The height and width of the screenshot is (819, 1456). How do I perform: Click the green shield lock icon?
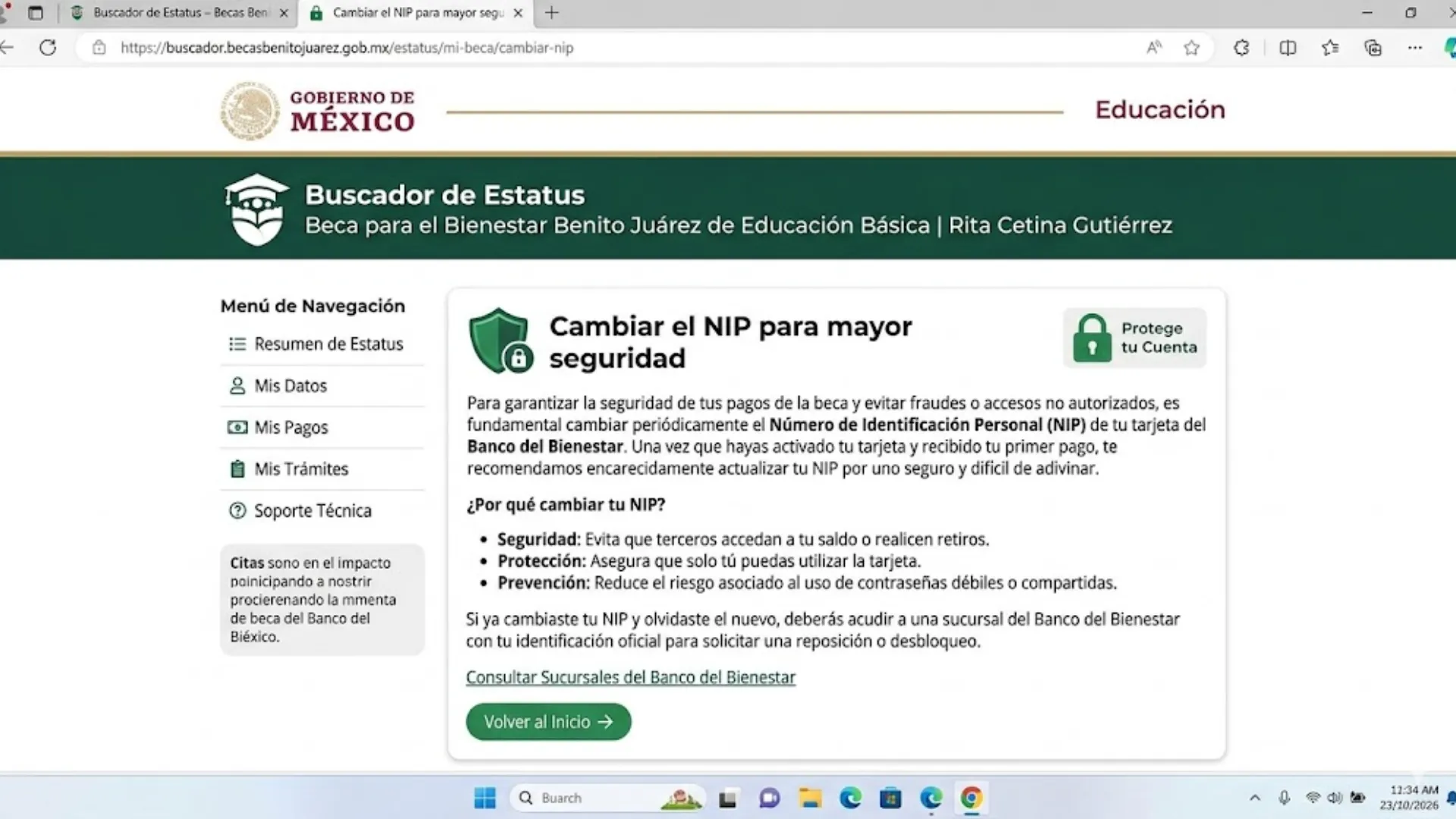click(x=501, y=340)
